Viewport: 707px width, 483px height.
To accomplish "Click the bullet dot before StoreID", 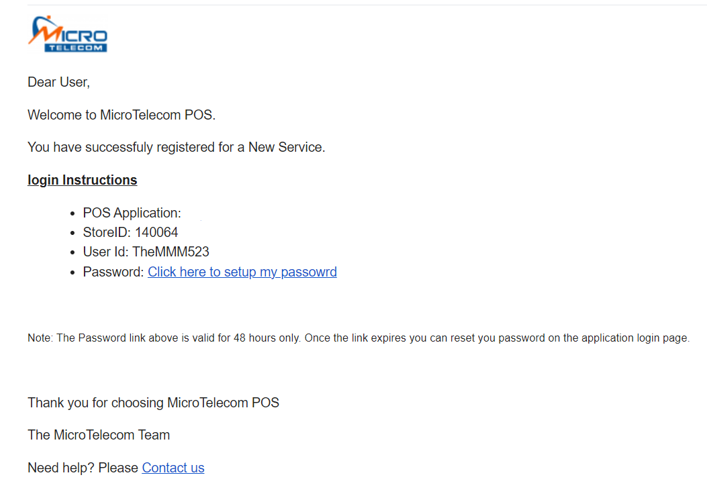I will click(x=73, y=233).
